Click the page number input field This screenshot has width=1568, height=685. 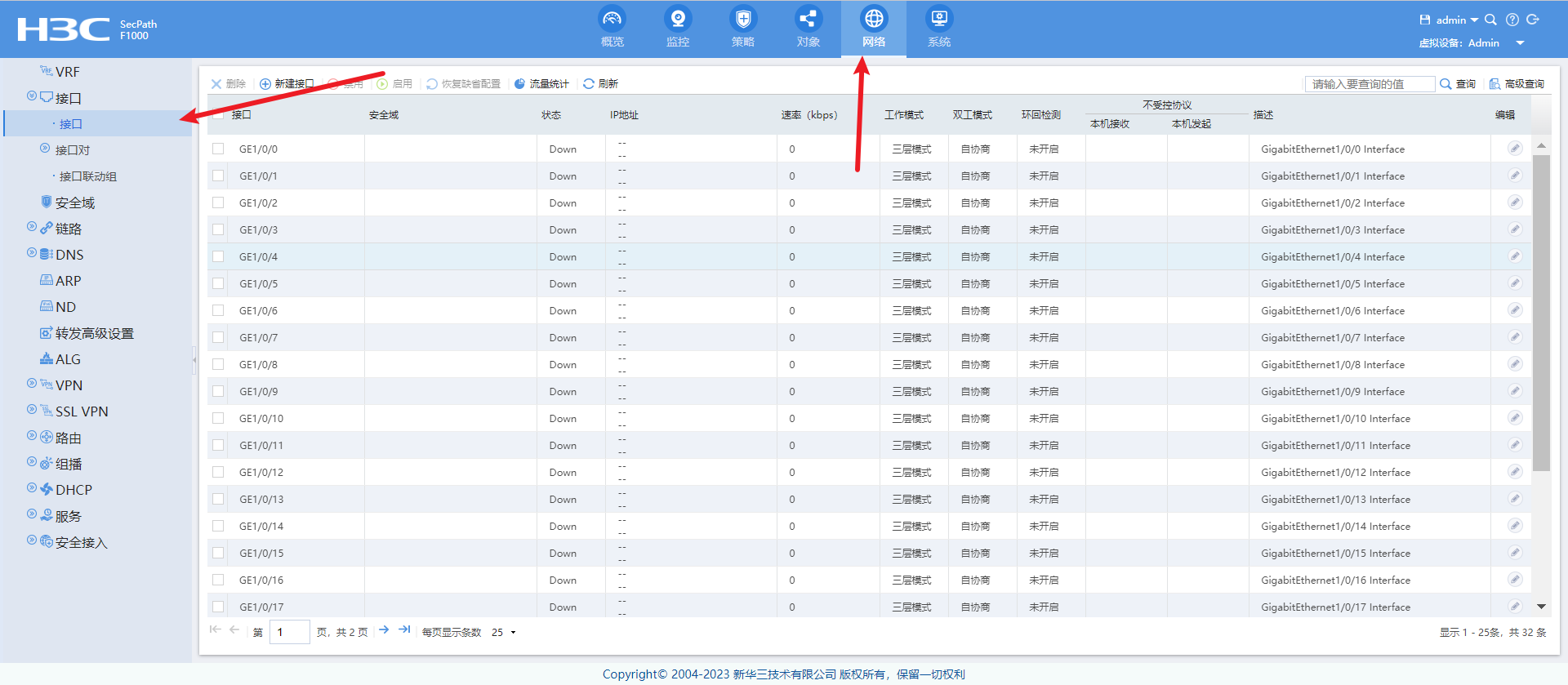pyautogui.click(x=290, y=632)
